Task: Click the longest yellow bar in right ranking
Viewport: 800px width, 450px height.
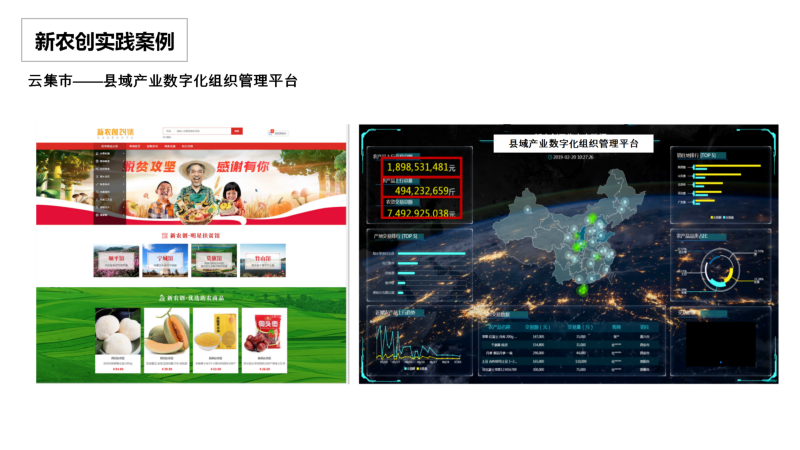Action: click(x=728, y=166)
